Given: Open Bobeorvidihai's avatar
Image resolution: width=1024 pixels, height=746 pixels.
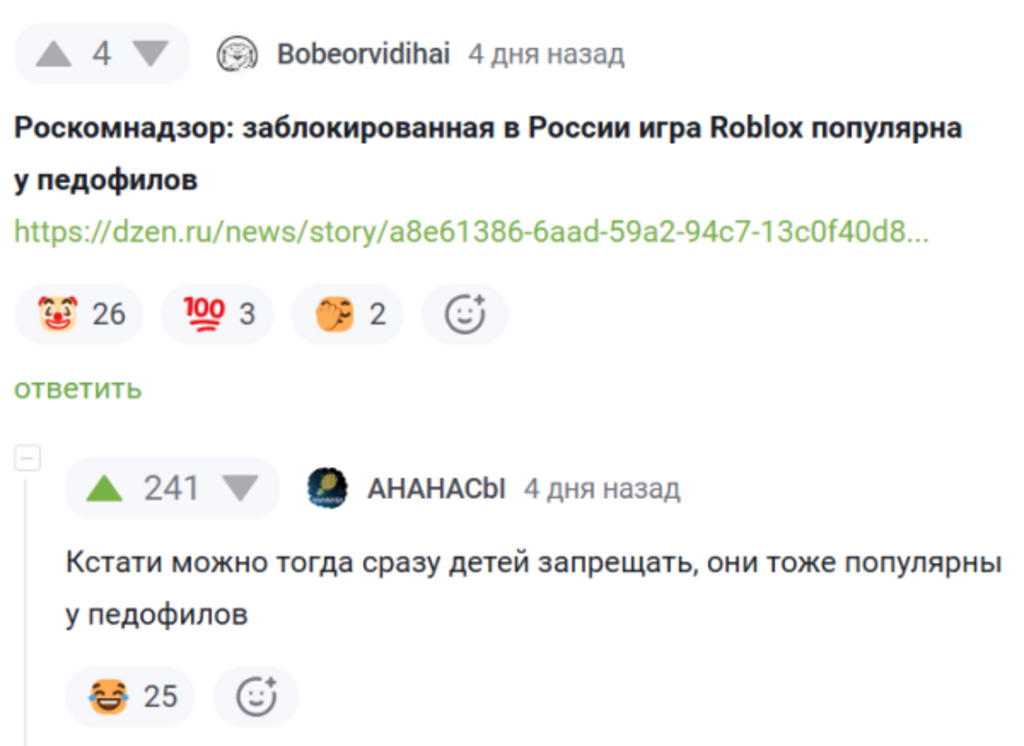Looking at the screenshot, I should click(x=237, y=54).
